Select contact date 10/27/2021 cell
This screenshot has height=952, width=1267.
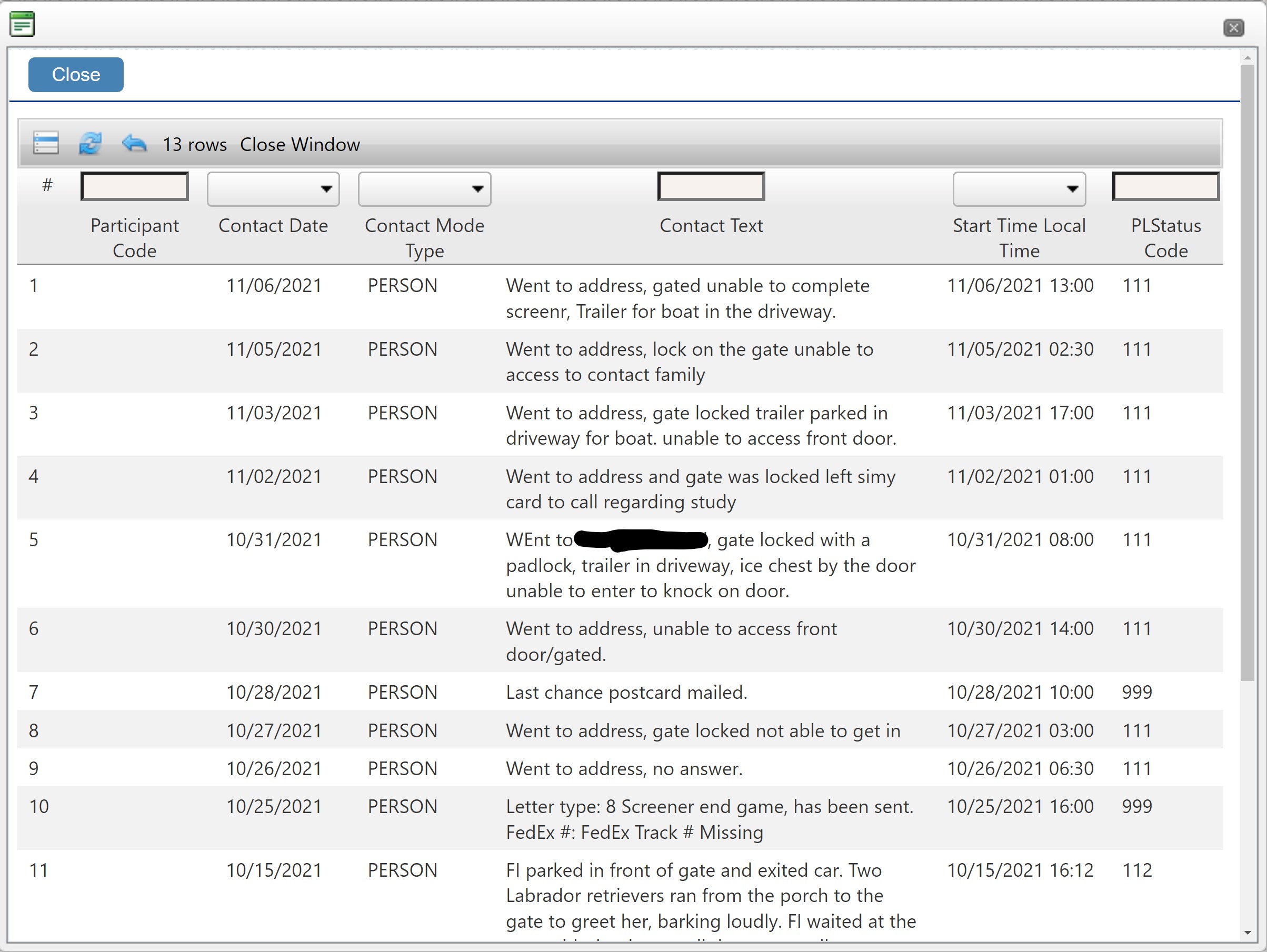click(x=274, y=731)
